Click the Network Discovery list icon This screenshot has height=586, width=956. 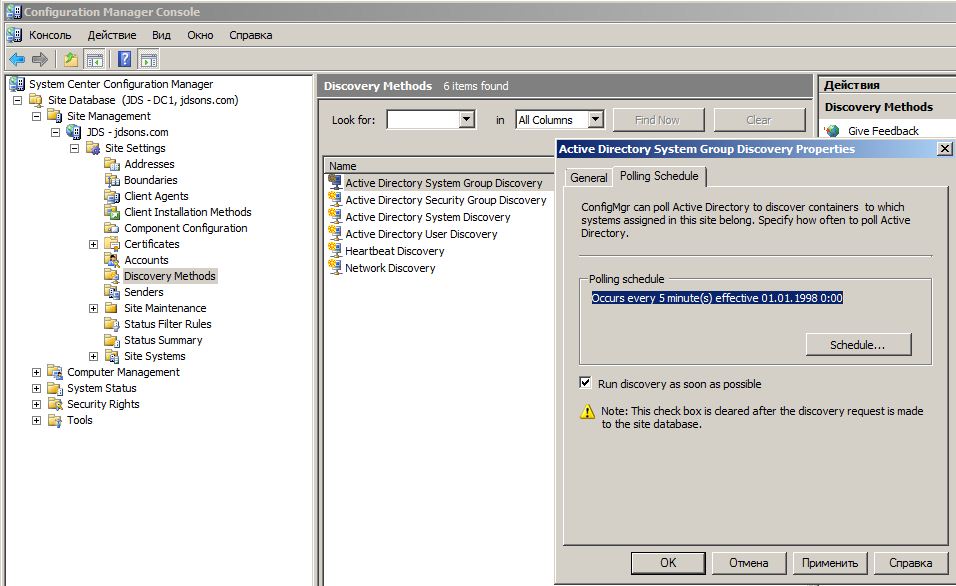[x=335, y=267]
